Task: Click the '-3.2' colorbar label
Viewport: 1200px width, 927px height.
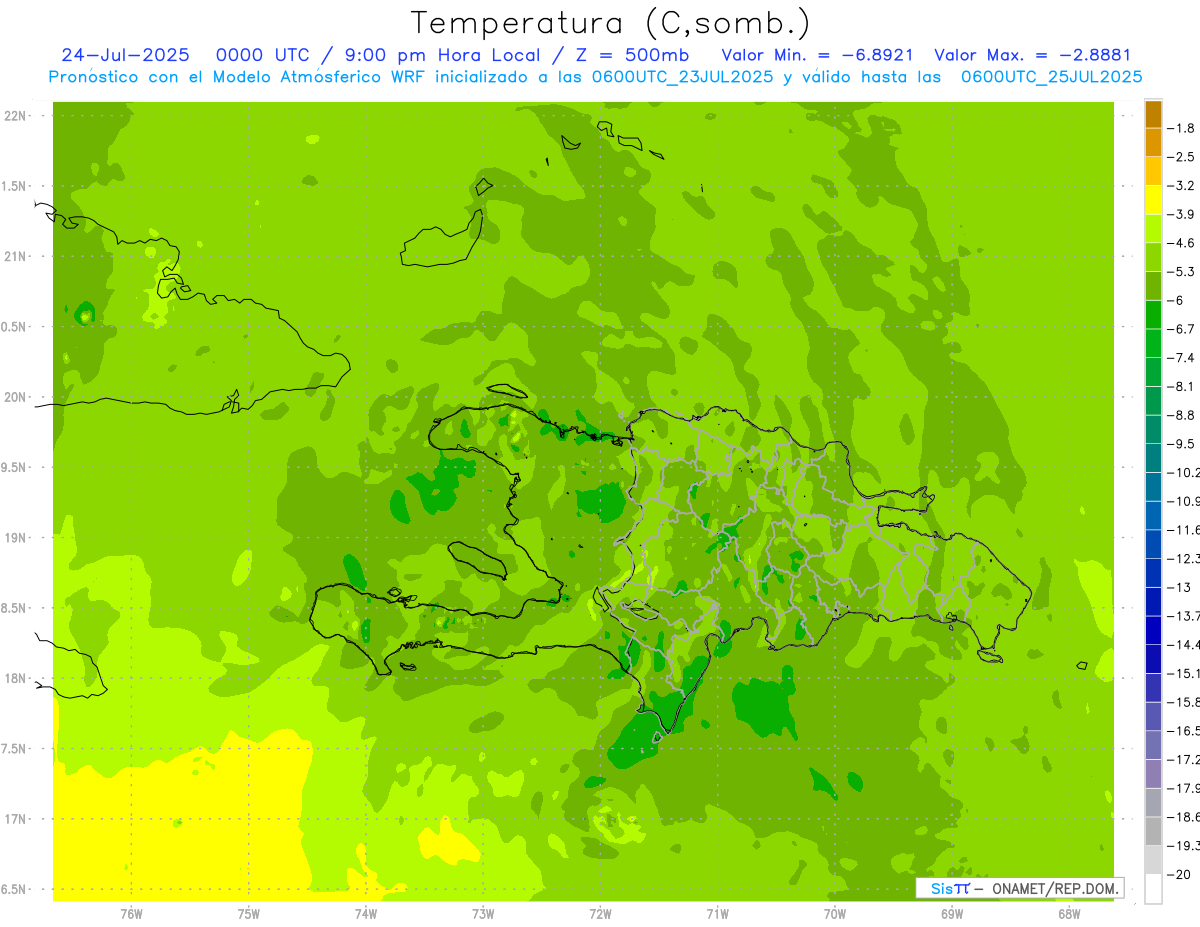Action: 1181,186
